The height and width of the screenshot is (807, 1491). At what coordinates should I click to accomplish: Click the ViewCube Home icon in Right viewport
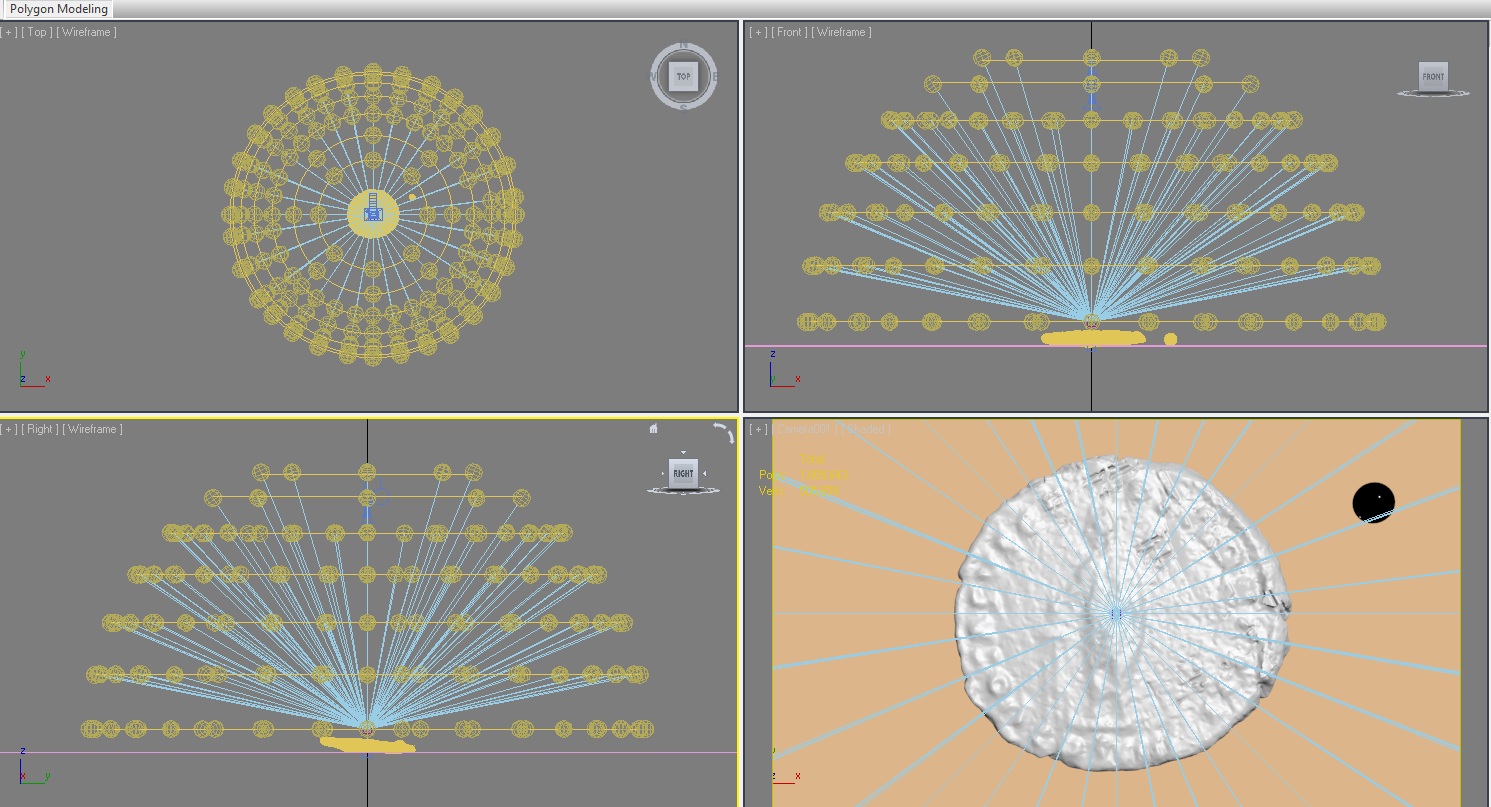point(653,429)
